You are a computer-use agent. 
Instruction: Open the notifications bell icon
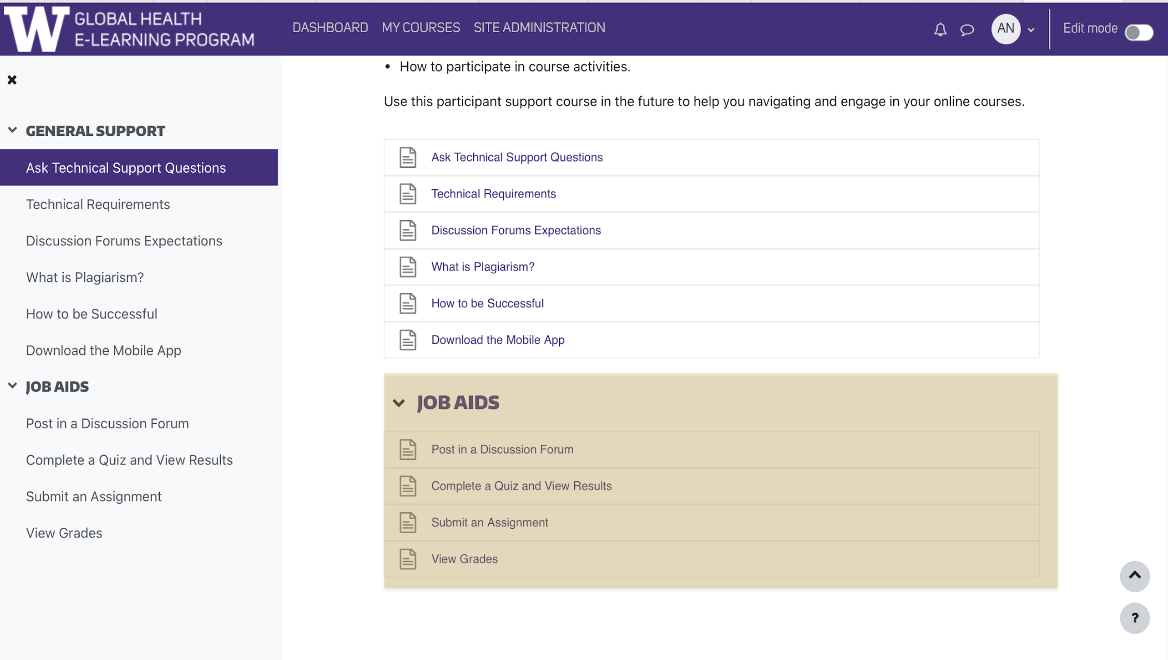pos(940,30)
